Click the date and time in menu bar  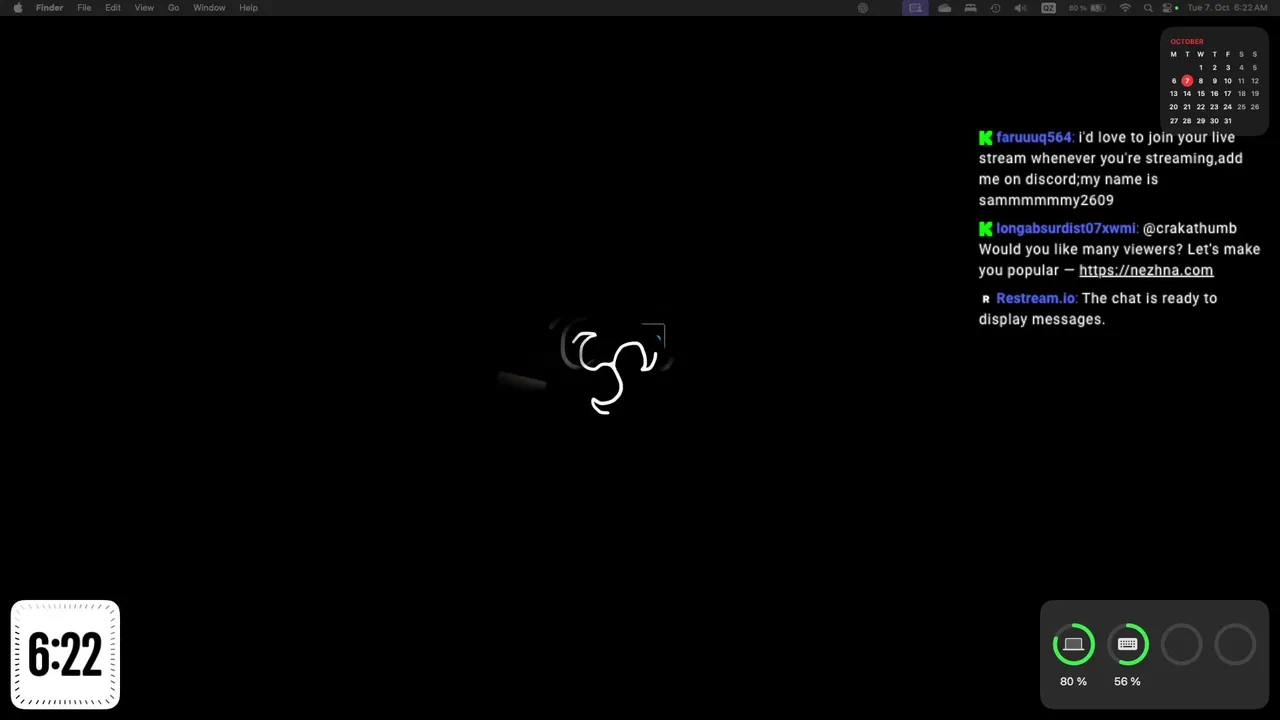pyautogui.click(x=1227, y=7)
